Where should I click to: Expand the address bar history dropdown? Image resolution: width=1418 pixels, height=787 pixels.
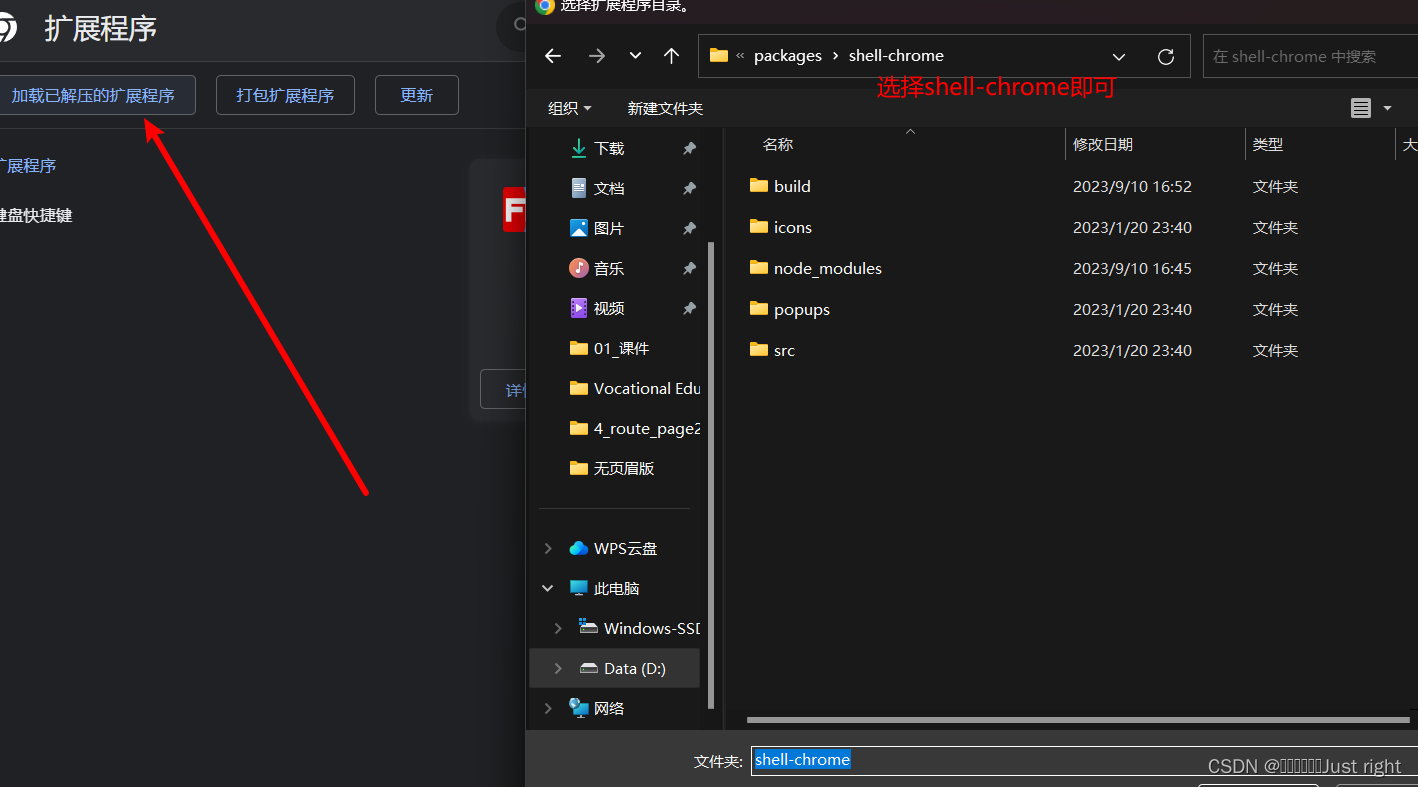[1119, 56]
